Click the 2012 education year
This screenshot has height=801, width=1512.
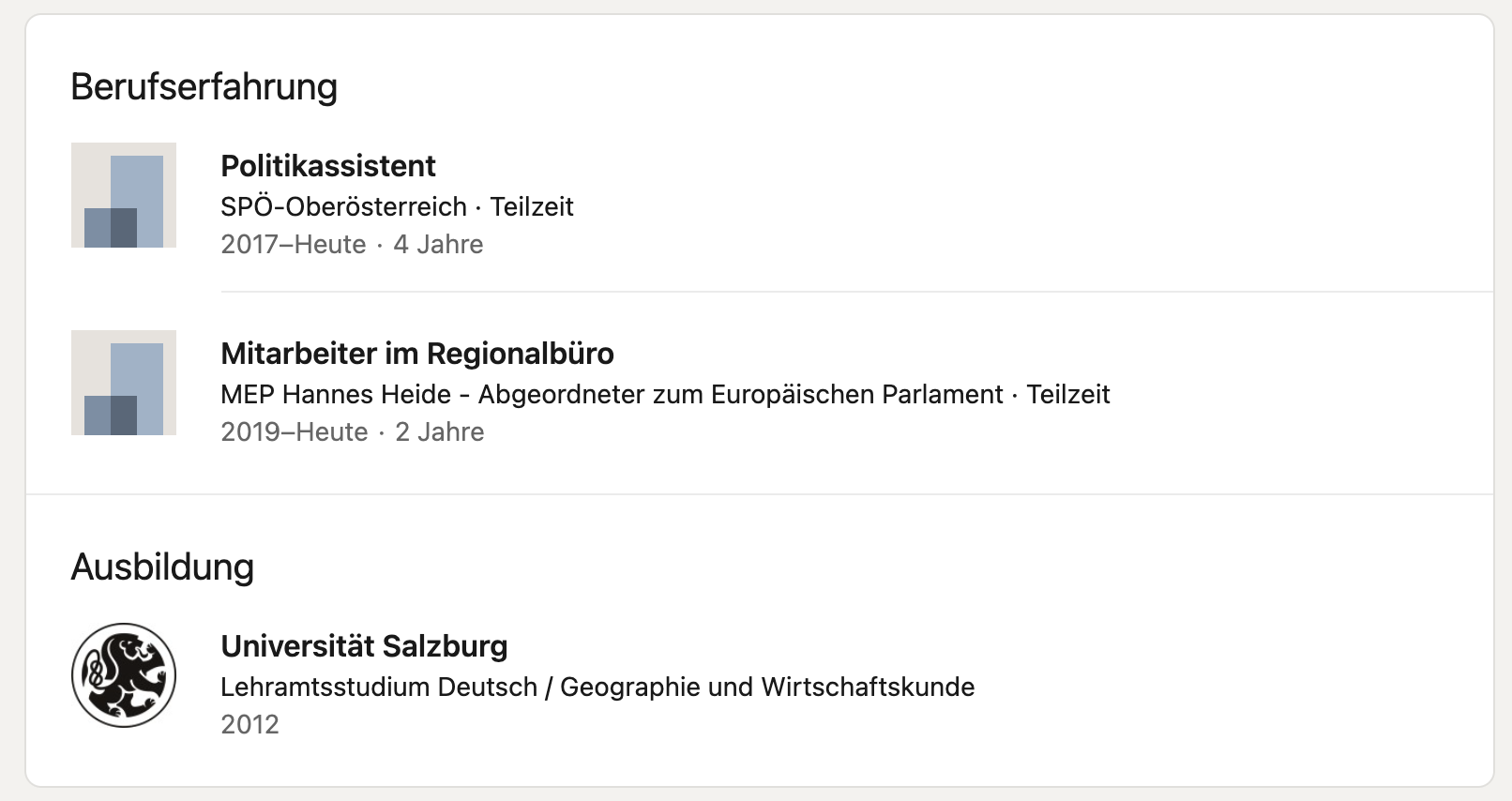[249, 724]
